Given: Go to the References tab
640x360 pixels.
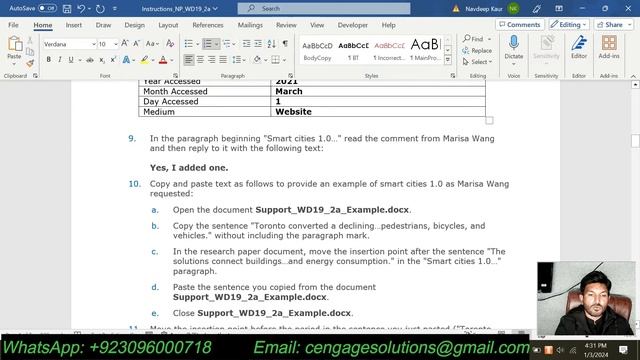Looking at the screenshot, I should tap(208, 25).
